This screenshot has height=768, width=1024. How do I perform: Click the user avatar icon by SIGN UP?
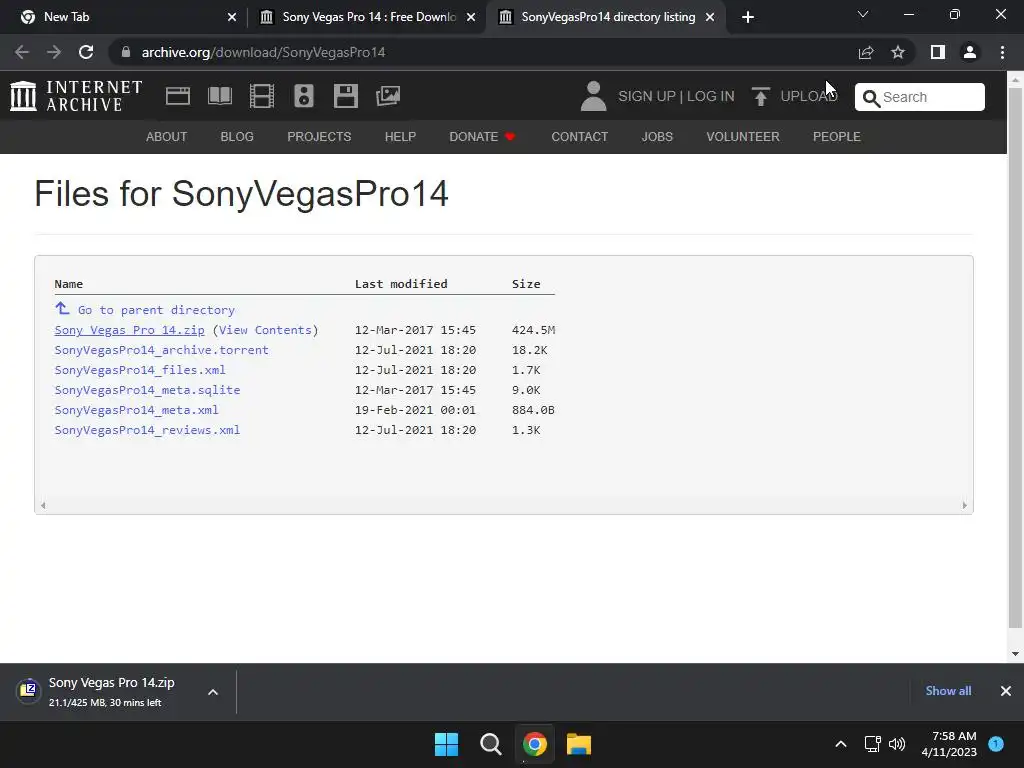click(x=593, y=96)
